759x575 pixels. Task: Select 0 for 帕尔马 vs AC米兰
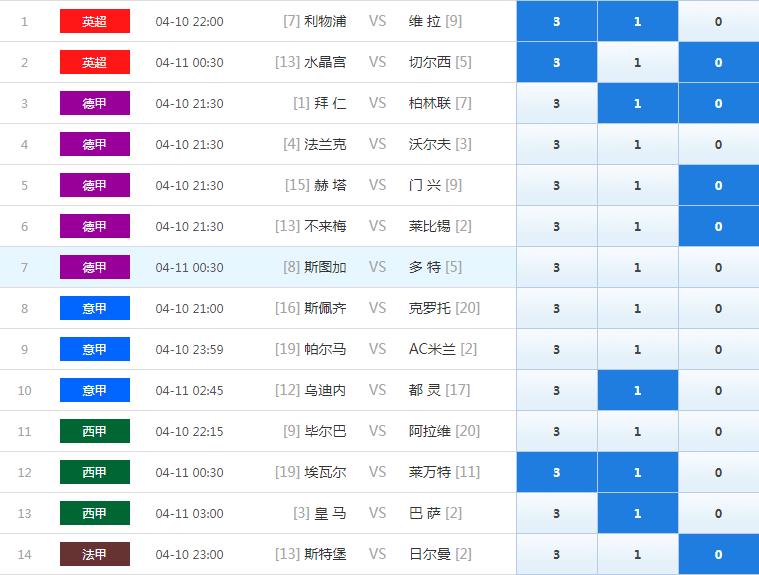[718, 349]
